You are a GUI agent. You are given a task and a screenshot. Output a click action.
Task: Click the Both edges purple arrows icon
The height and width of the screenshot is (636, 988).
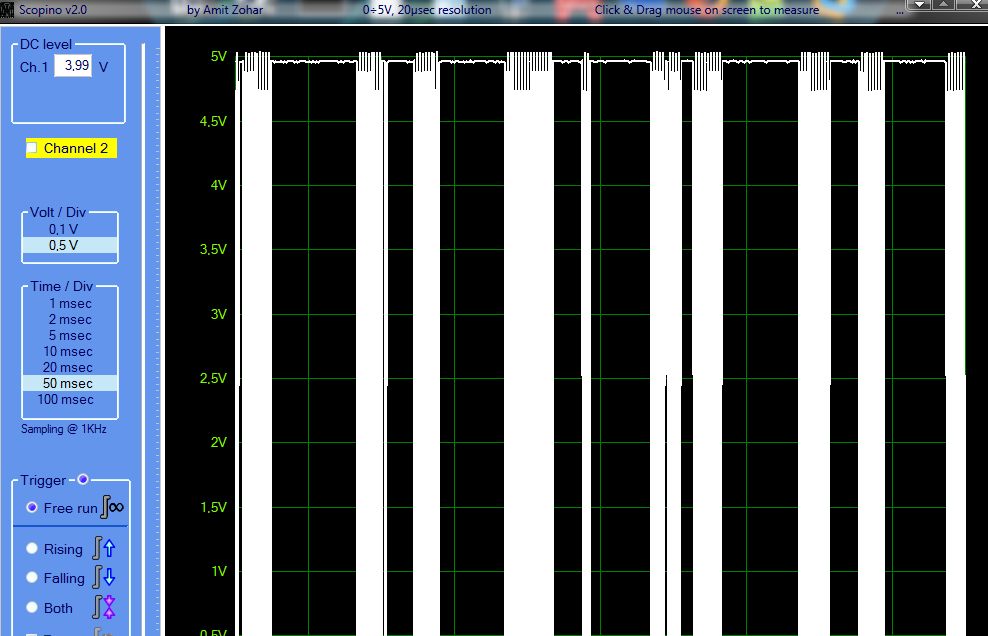click(104, 608)
